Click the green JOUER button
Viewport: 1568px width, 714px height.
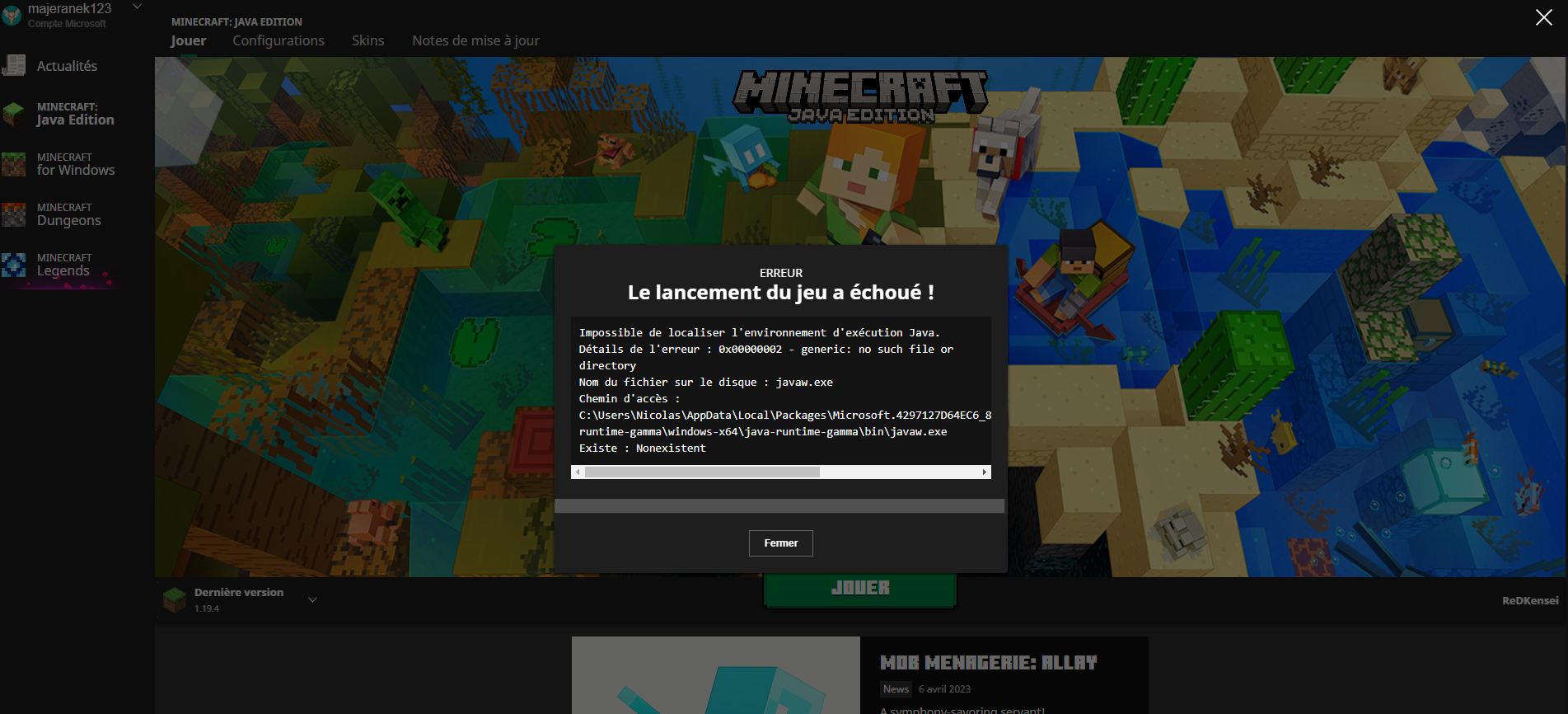coord(860,590)
